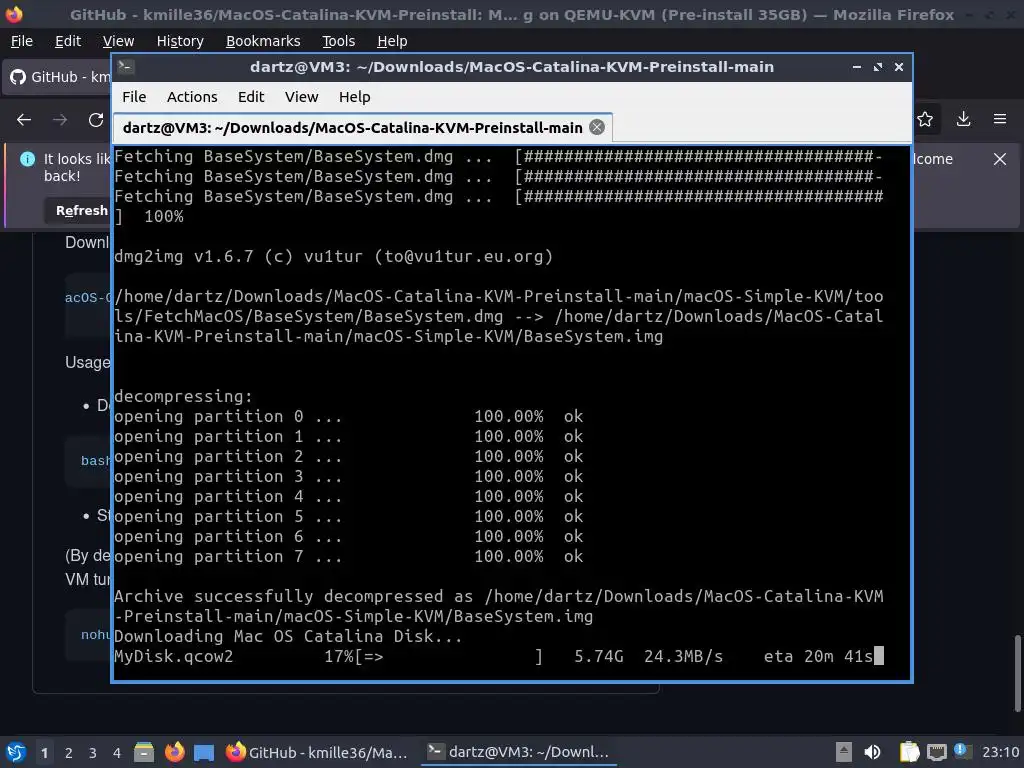Switch to workspace 4
Image resolution: width=1024 pixels, height=768 pixels.
coord(117,753)
